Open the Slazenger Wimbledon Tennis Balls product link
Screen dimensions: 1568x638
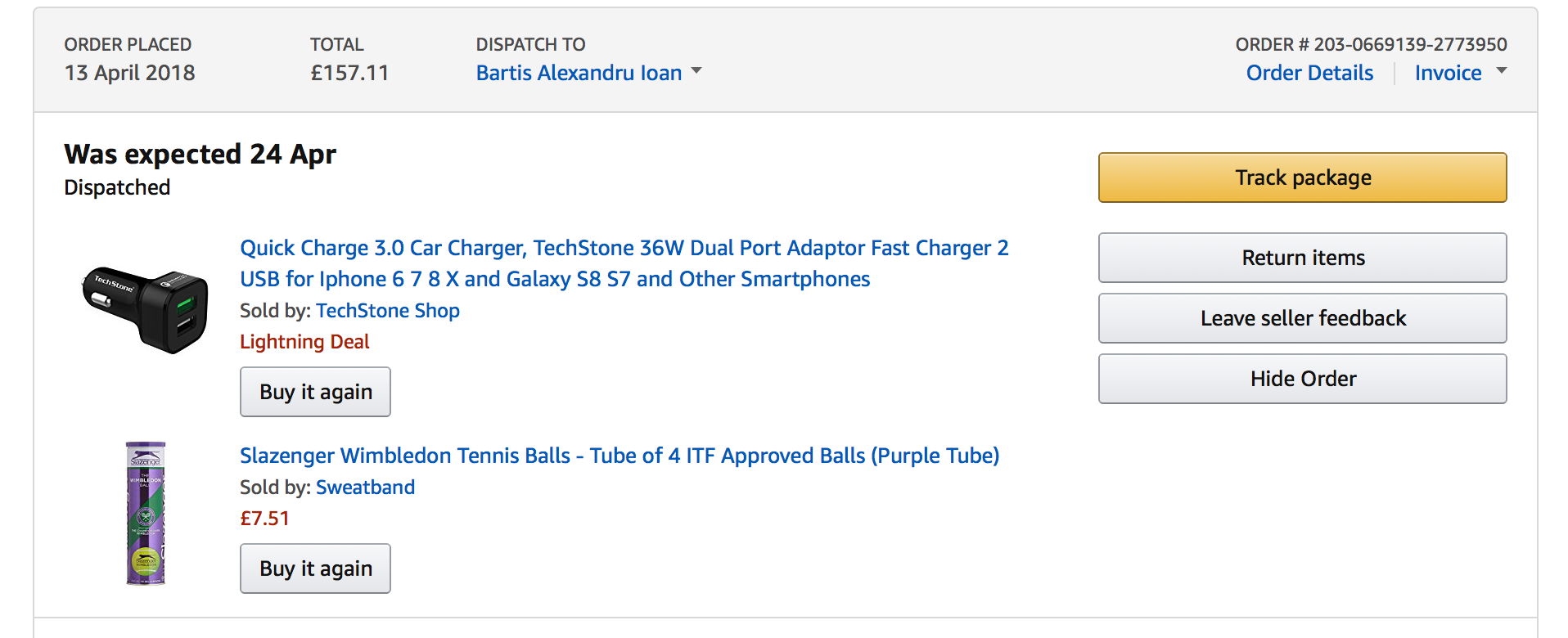pos(620,456)
